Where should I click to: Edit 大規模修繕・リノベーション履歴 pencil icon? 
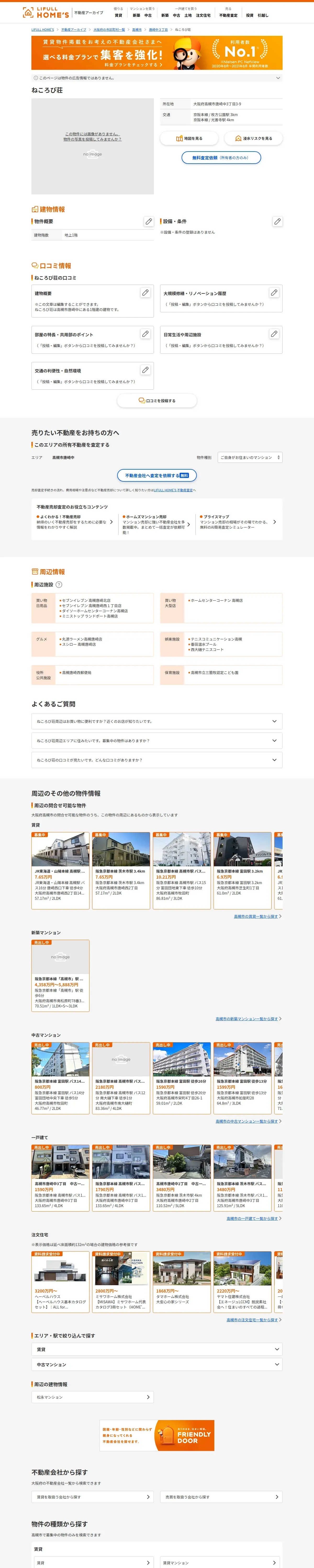tap(274, 293)
